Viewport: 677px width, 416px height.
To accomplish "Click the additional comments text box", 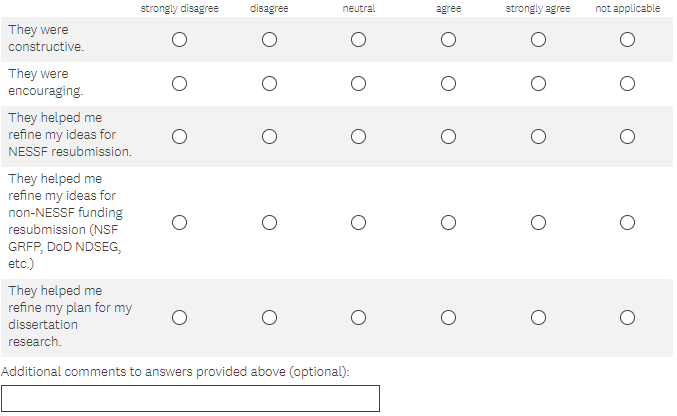I will coord(191,399).
